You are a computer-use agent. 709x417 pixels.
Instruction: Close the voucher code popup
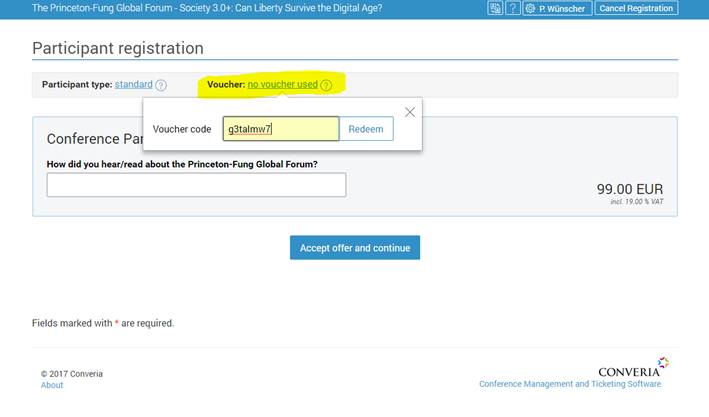click(410, 112)
